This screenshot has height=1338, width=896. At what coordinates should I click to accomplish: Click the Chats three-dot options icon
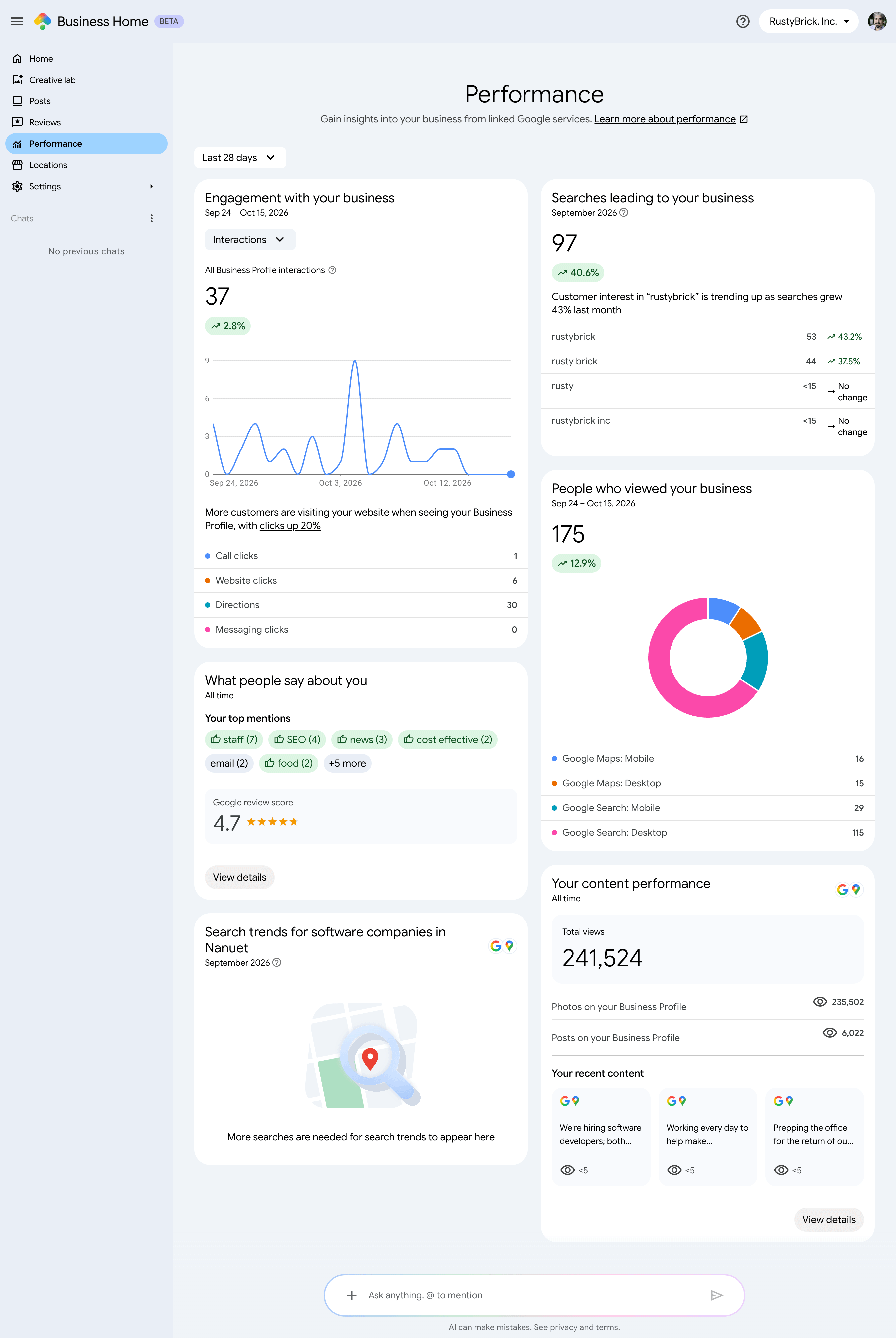tap(151, 218)
